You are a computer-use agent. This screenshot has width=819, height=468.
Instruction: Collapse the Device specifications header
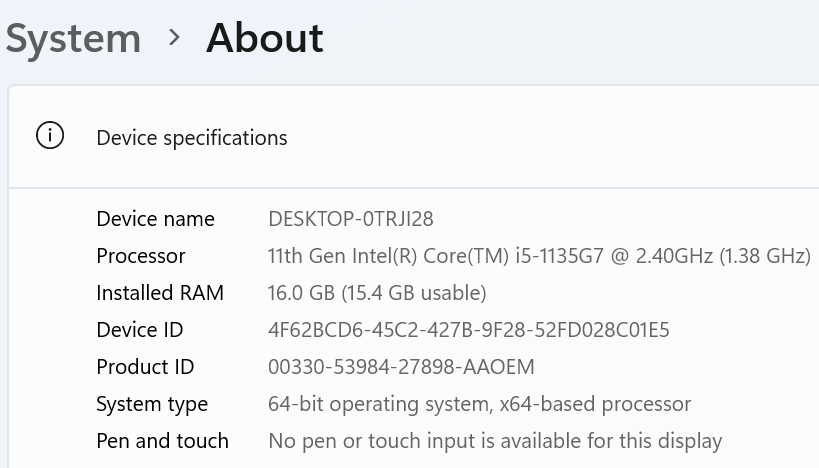[x=414, y=137]
